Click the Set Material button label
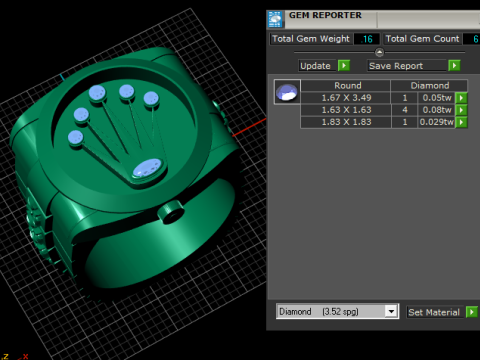This screenshot has width=480, height=360. [434, 312]
